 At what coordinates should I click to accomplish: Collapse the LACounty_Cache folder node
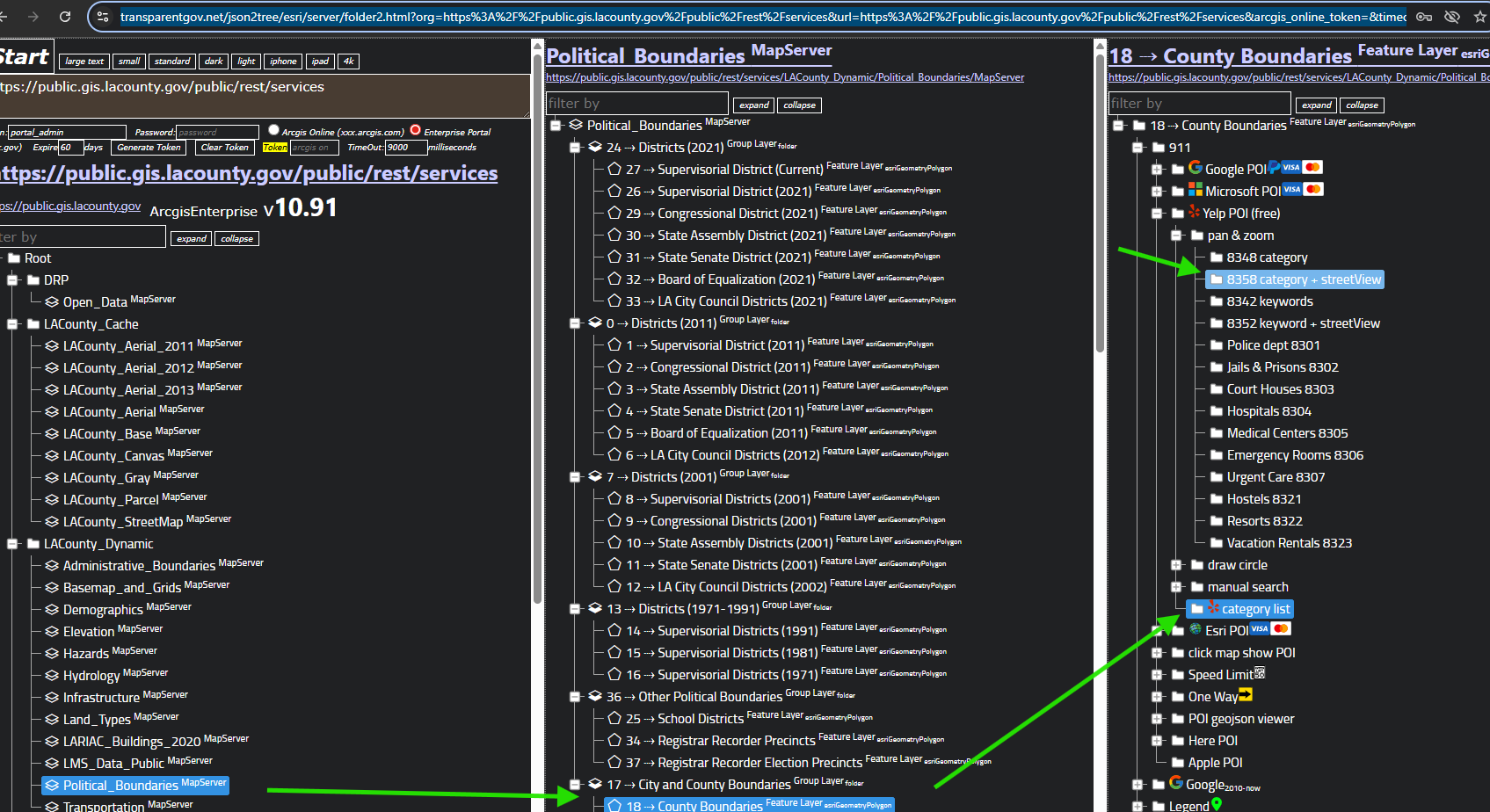pos(13,324)
